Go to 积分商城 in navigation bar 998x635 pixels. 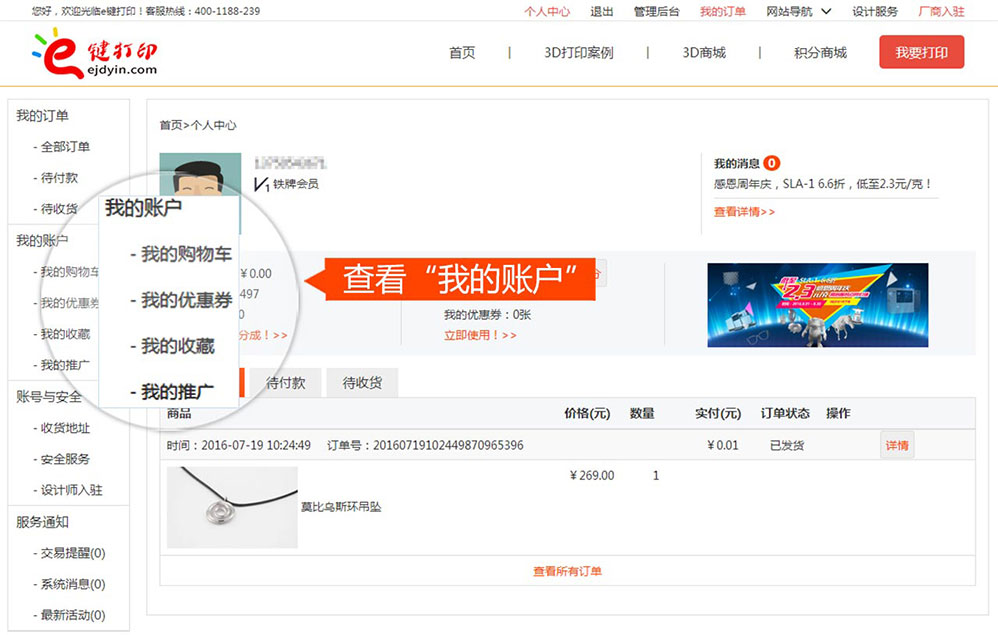click(x=820, y=53)
